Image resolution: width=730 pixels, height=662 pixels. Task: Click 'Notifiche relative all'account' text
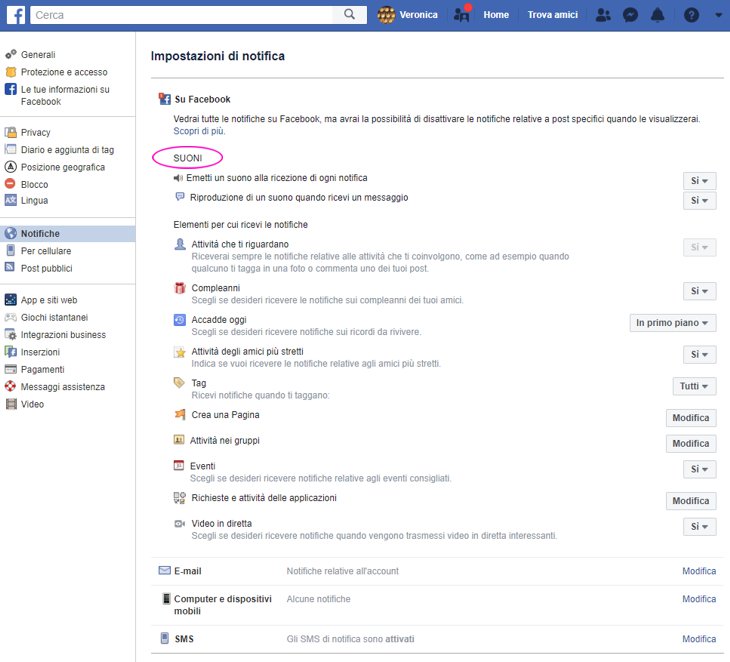coord(343,571)
